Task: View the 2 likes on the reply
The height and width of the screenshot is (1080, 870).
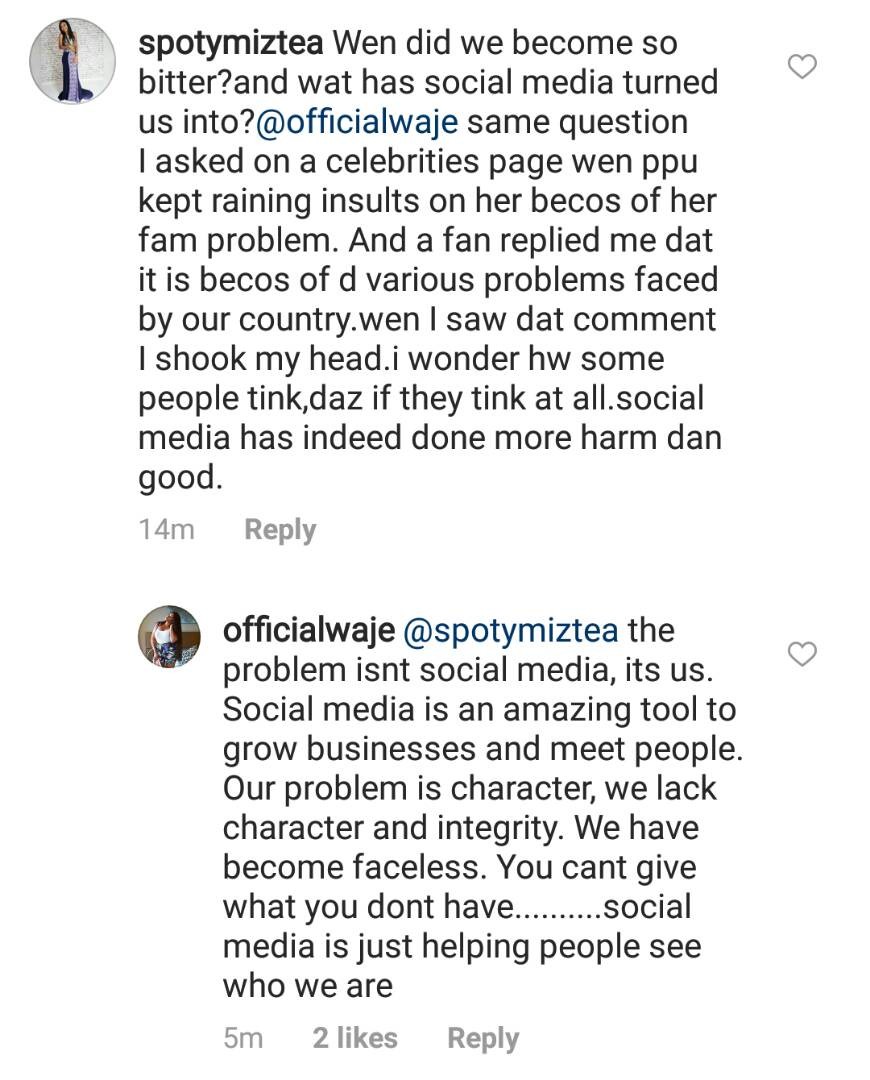Action: coord(354,1038)
